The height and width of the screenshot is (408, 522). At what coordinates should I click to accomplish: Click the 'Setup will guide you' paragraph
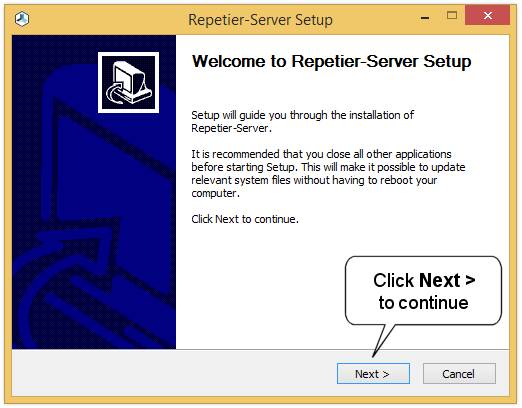[x=302, y=121]
